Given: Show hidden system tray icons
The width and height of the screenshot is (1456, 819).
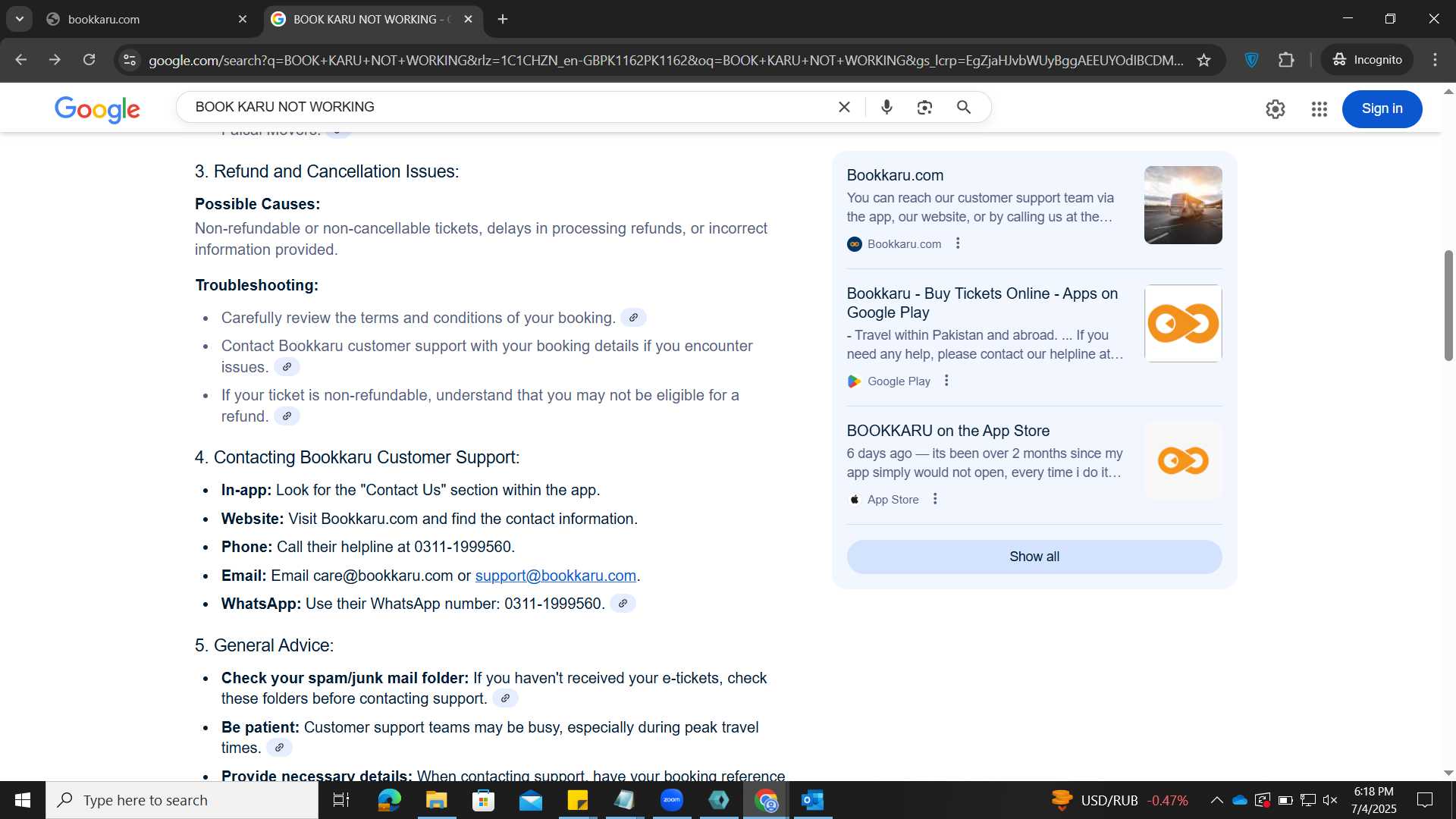Looking at the screenshot, I should pos(1216,800).
